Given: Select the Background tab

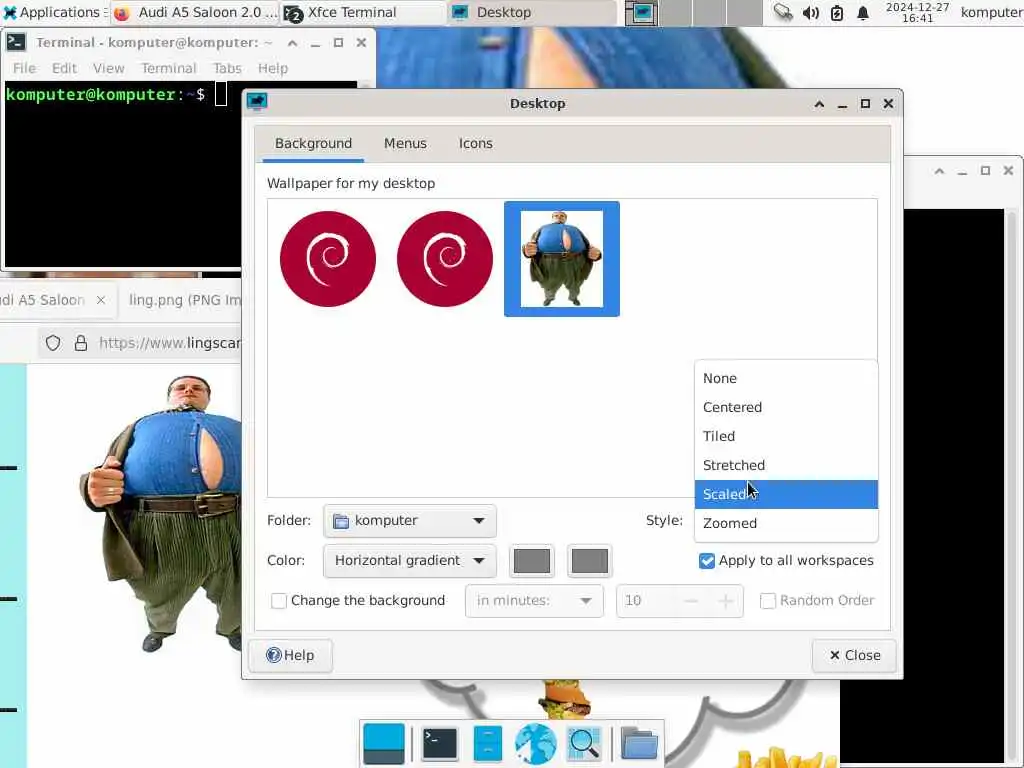Looking at the screenshot, I should click(313, 144).
